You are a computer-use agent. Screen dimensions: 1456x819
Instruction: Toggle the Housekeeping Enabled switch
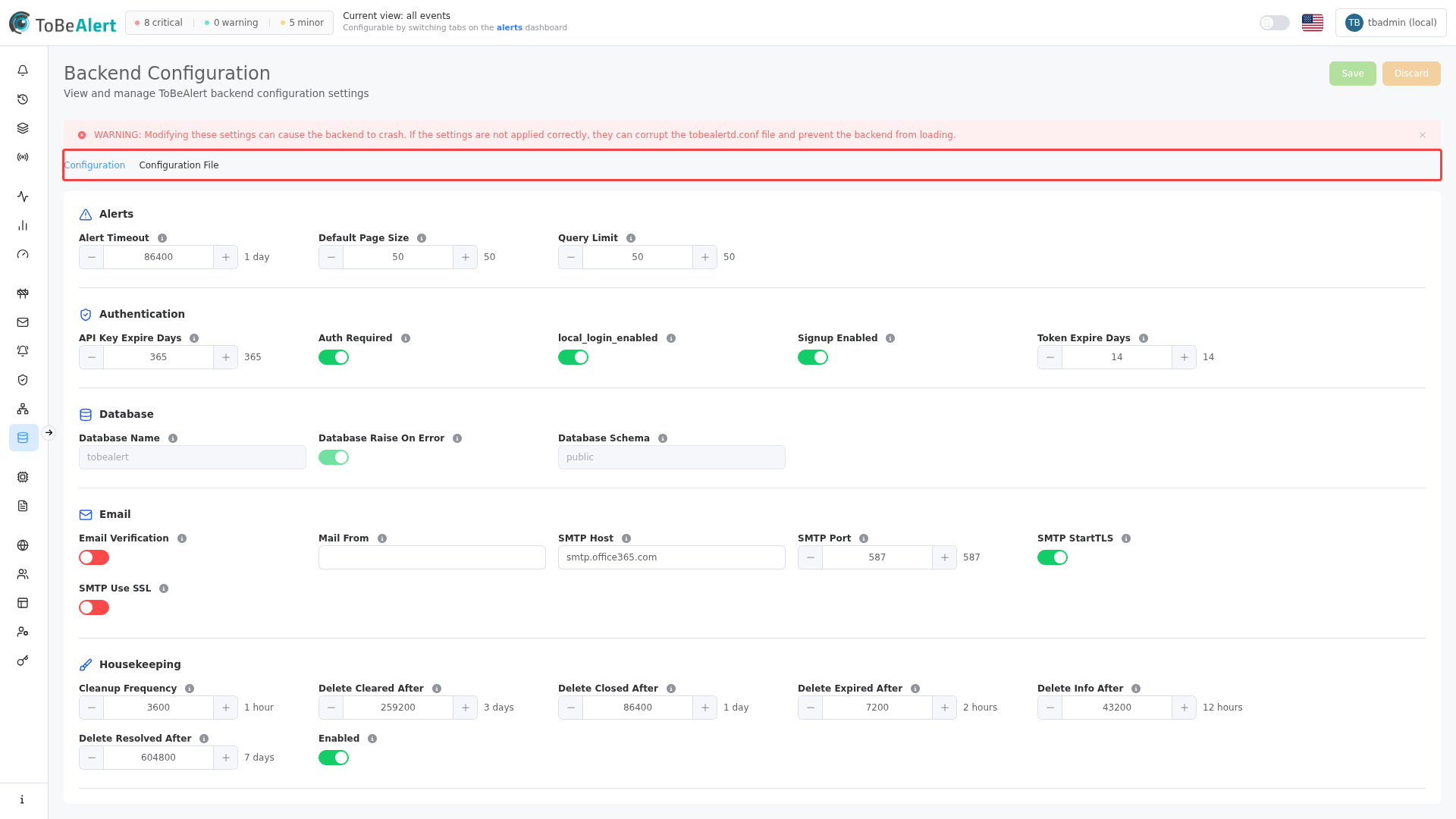[334, 758]
